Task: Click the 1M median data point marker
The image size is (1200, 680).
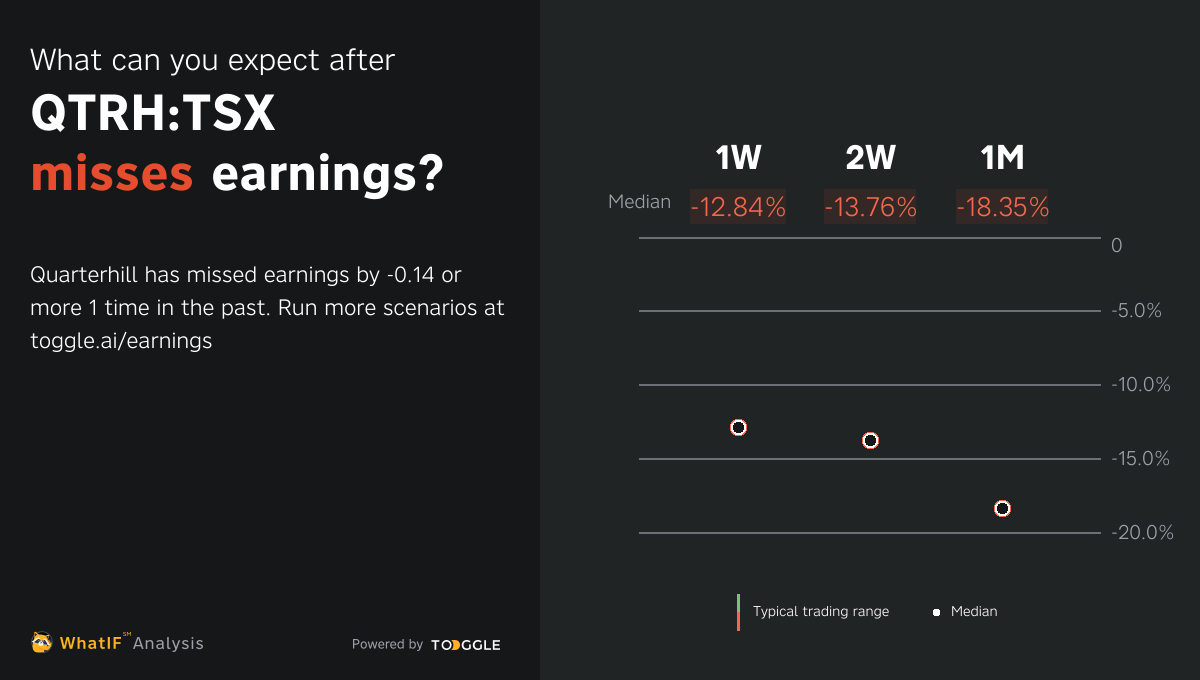Action: 1003,508
